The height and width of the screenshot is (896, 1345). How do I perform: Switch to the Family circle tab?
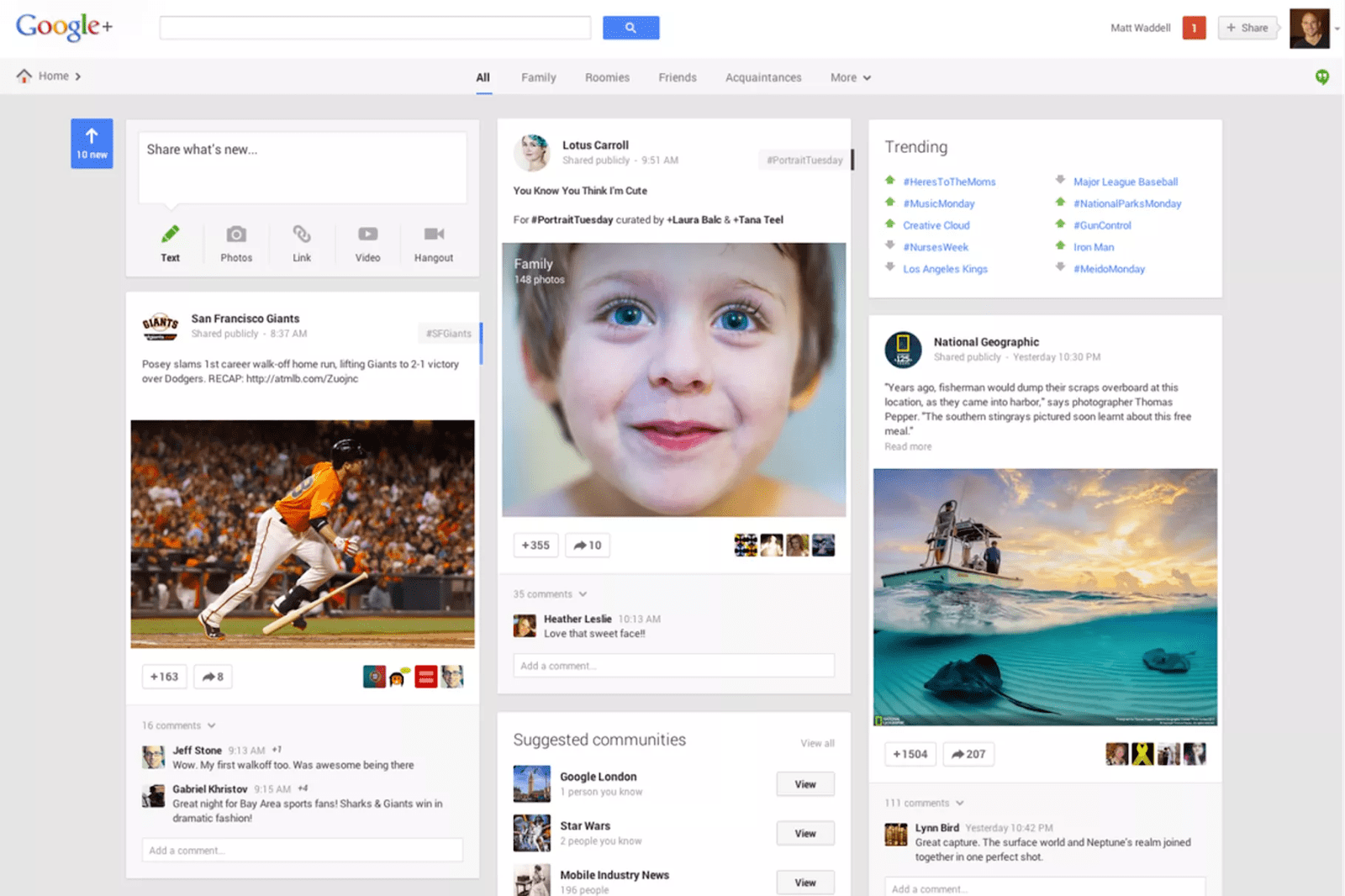(x=538, y=76)
